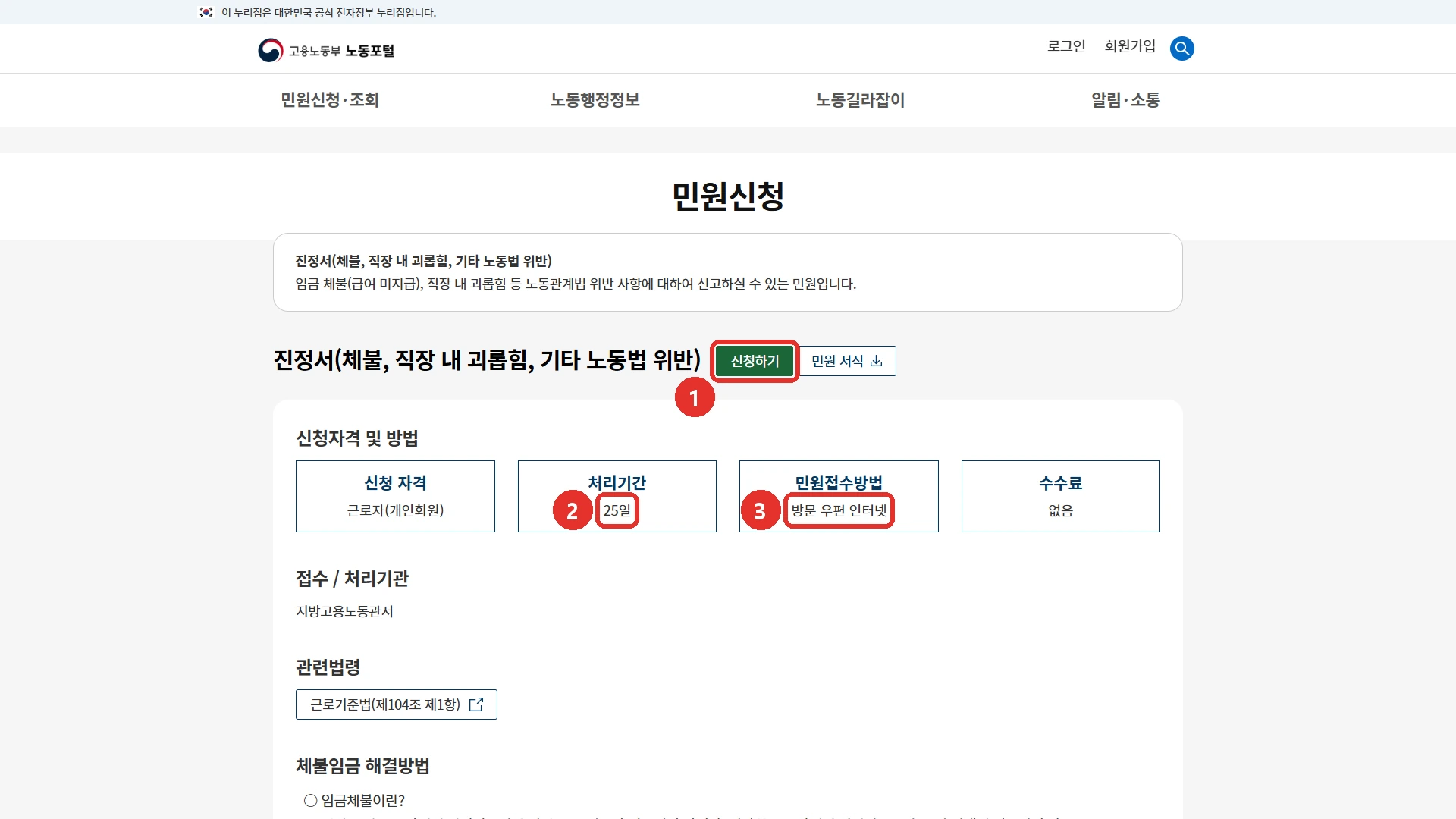The height and width of the screenshot is (819, 1456).
Task: Click the 지방고용노동관서 text
Action: 344,611
